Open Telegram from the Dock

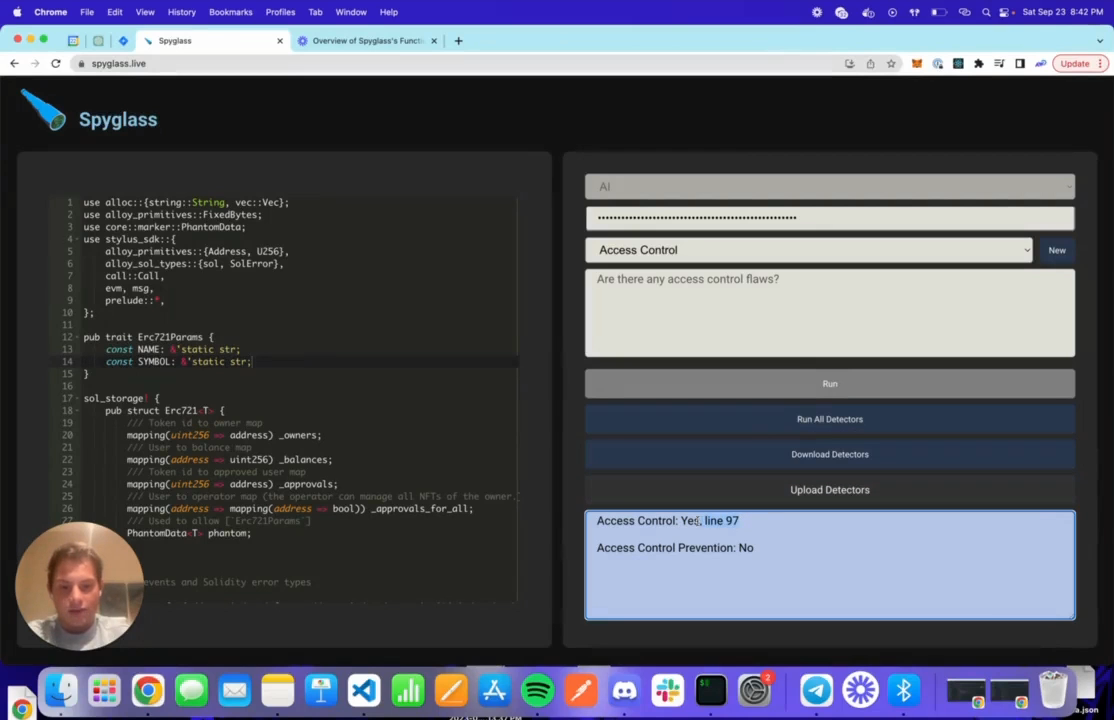tap(816, 689)
